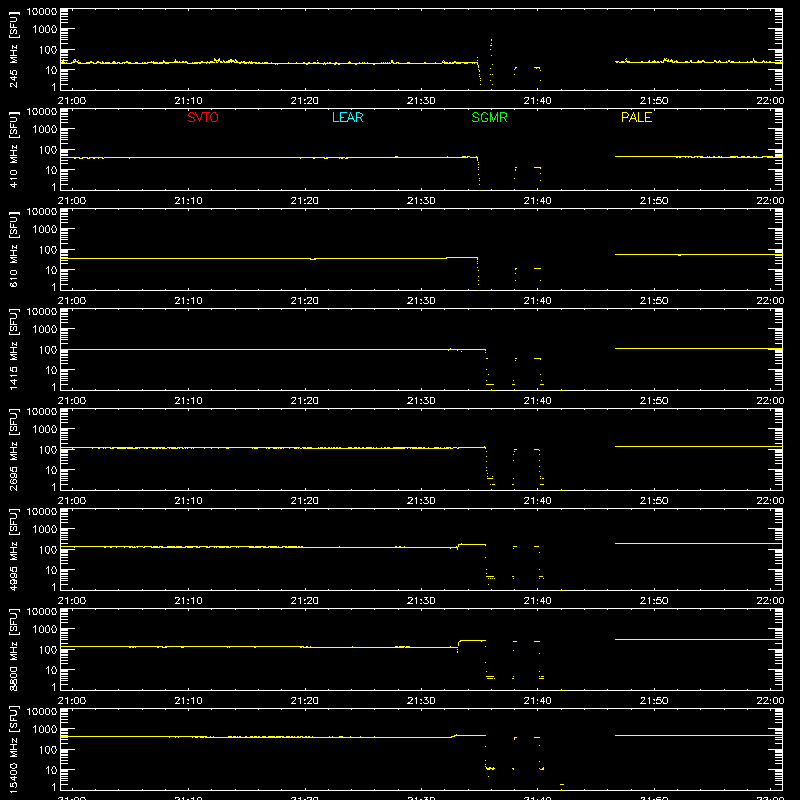Click the green SGMR station label
The height and width of the screenshot is (800, 800).
(x=489, y=117)
